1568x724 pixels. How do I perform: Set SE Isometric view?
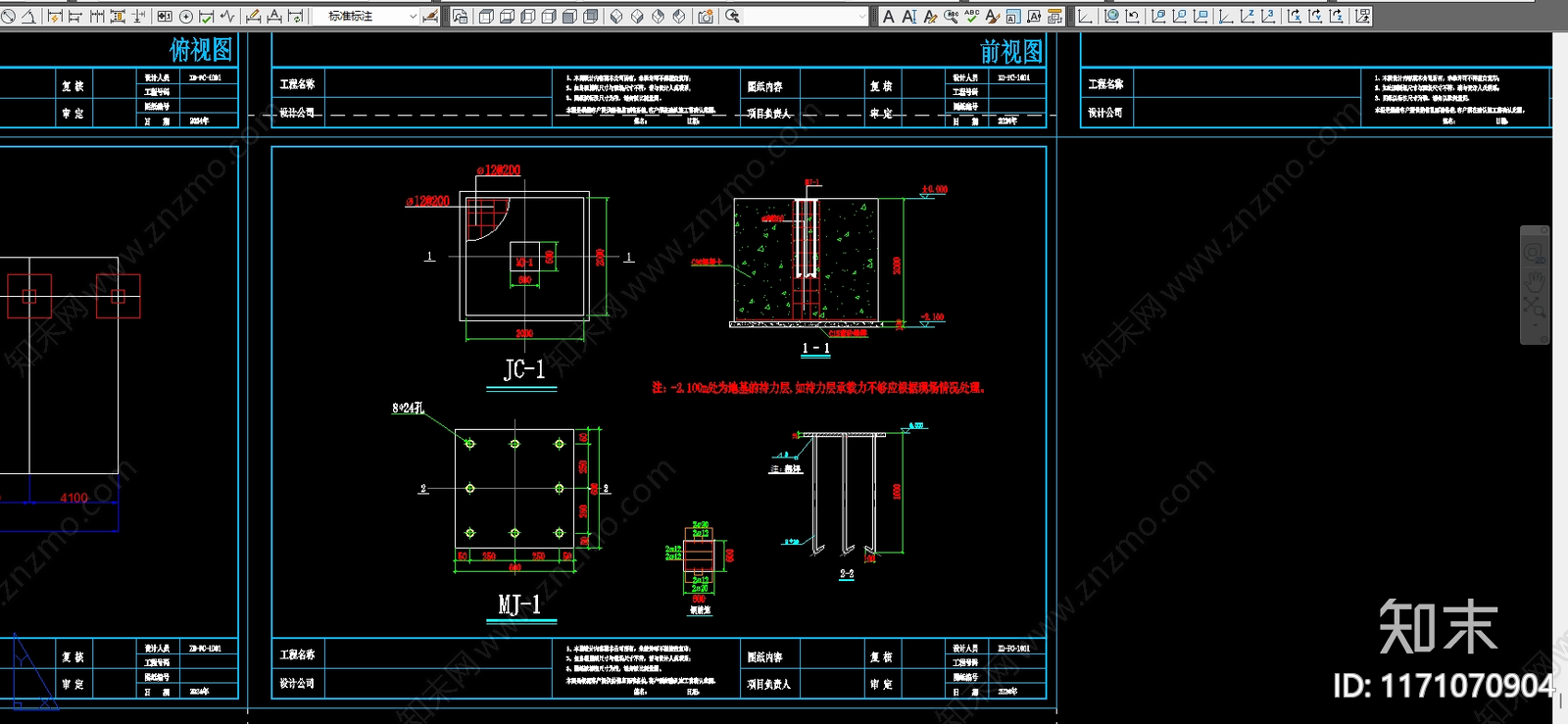[x=637, y=17]
